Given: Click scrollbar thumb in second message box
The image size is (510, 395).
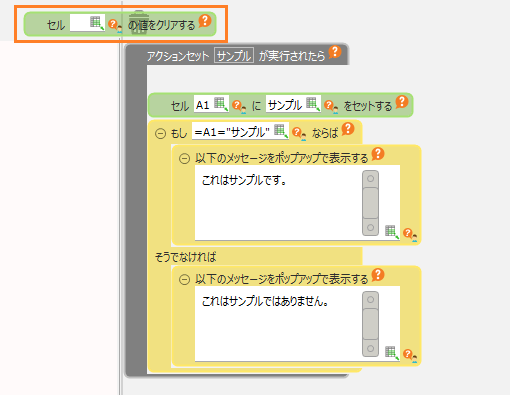Looking at the screenshot, I should [370, 324].
